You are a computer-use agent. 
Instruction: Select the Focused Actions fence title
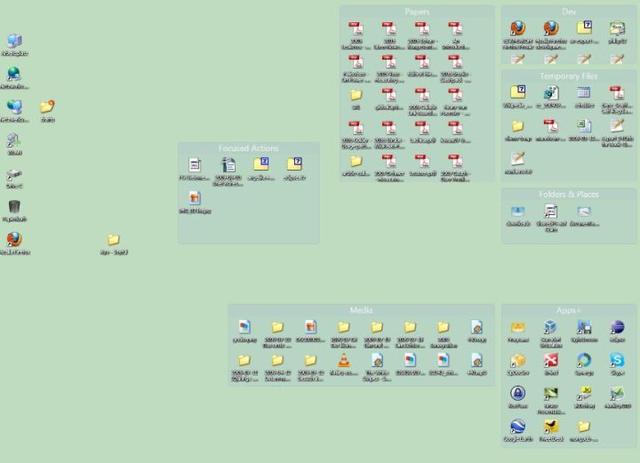tap(249, 148)
